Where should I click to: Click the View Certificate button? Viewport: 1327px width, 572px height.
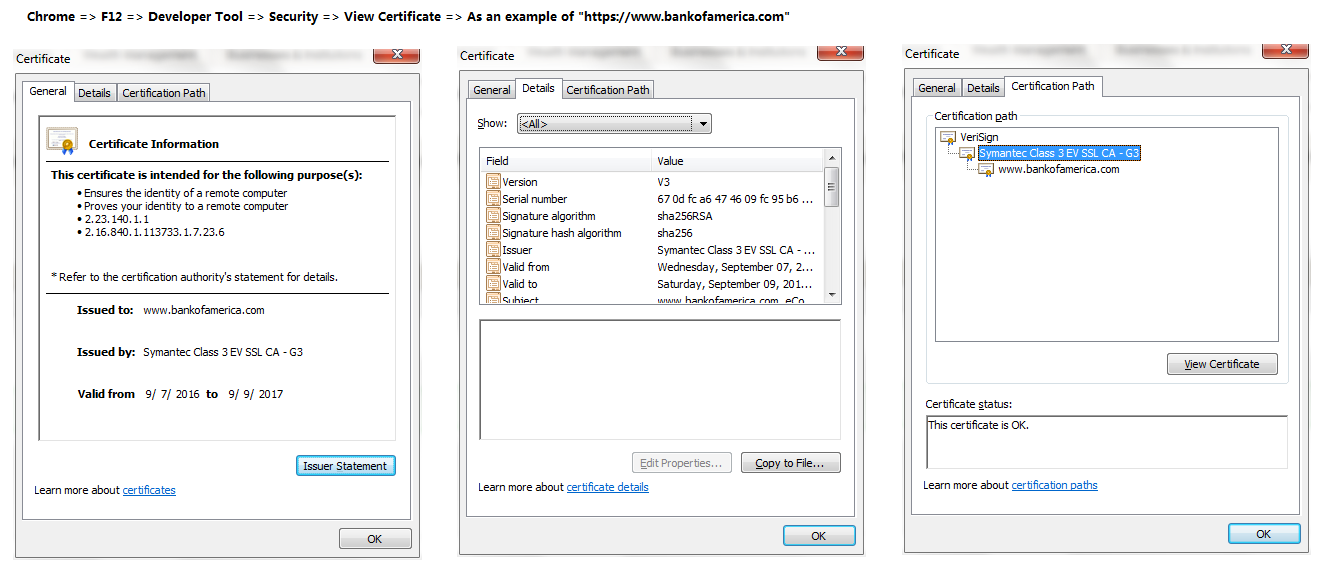tap(1222, 364)
